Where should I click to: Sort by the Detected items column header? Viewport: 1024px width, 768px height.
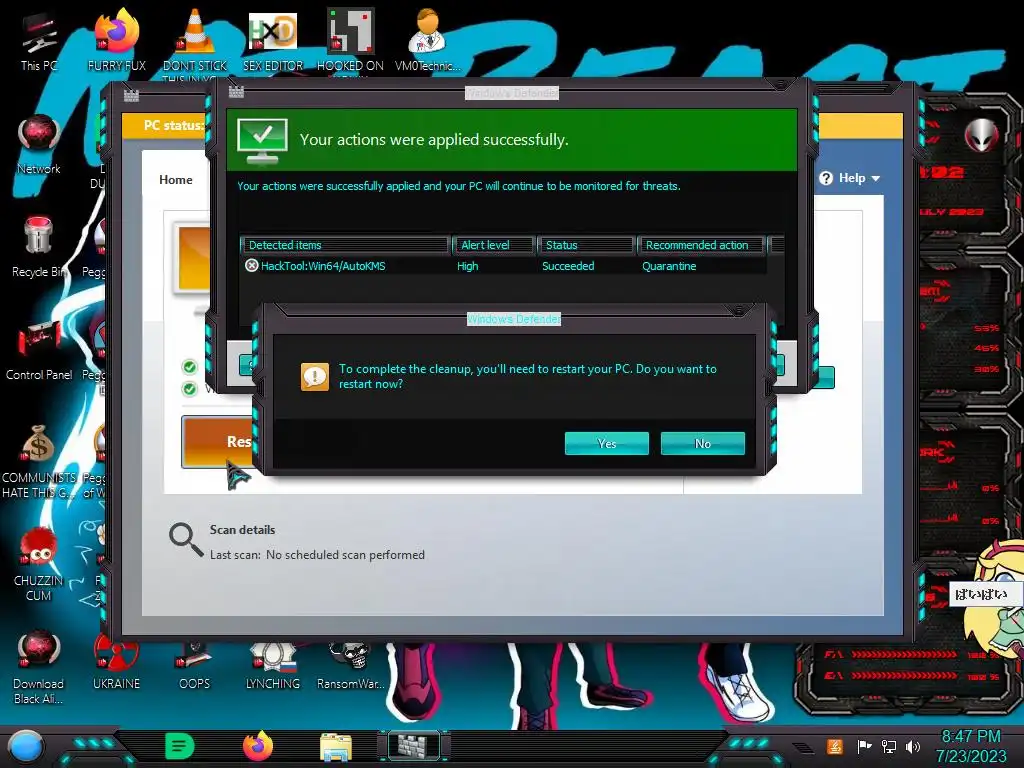(345, 245)
